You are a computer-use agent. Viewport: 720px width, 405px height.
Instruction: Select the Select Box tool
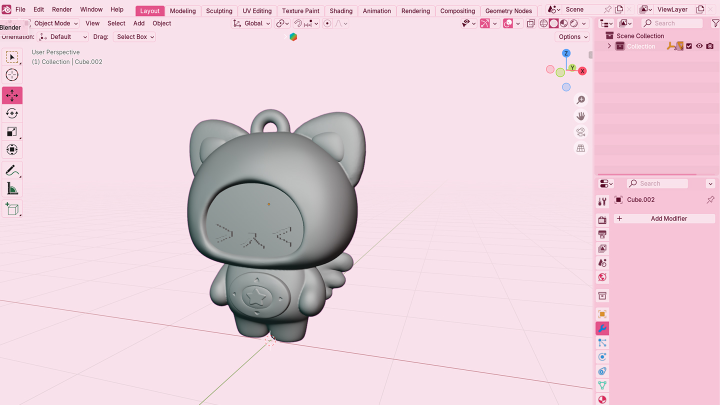point(12,57)
